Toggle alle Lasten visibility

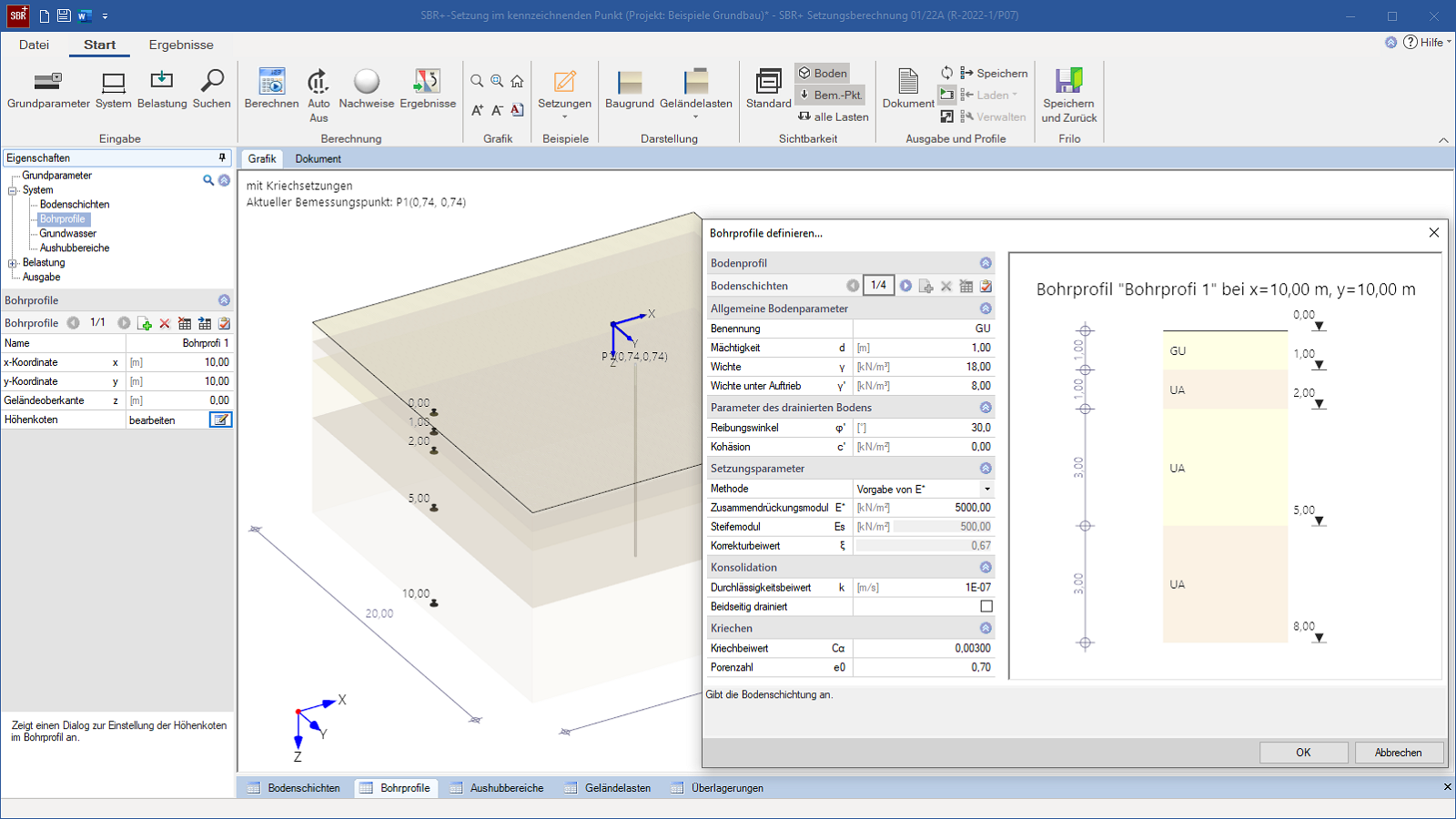(833, 116)
